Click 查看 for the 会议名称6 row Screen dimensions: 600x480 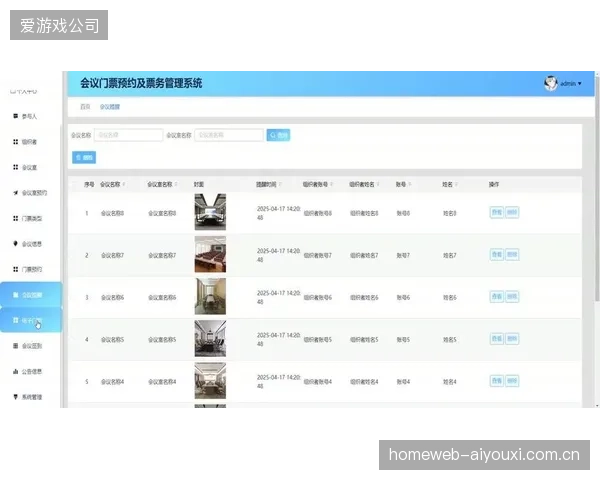497,297
